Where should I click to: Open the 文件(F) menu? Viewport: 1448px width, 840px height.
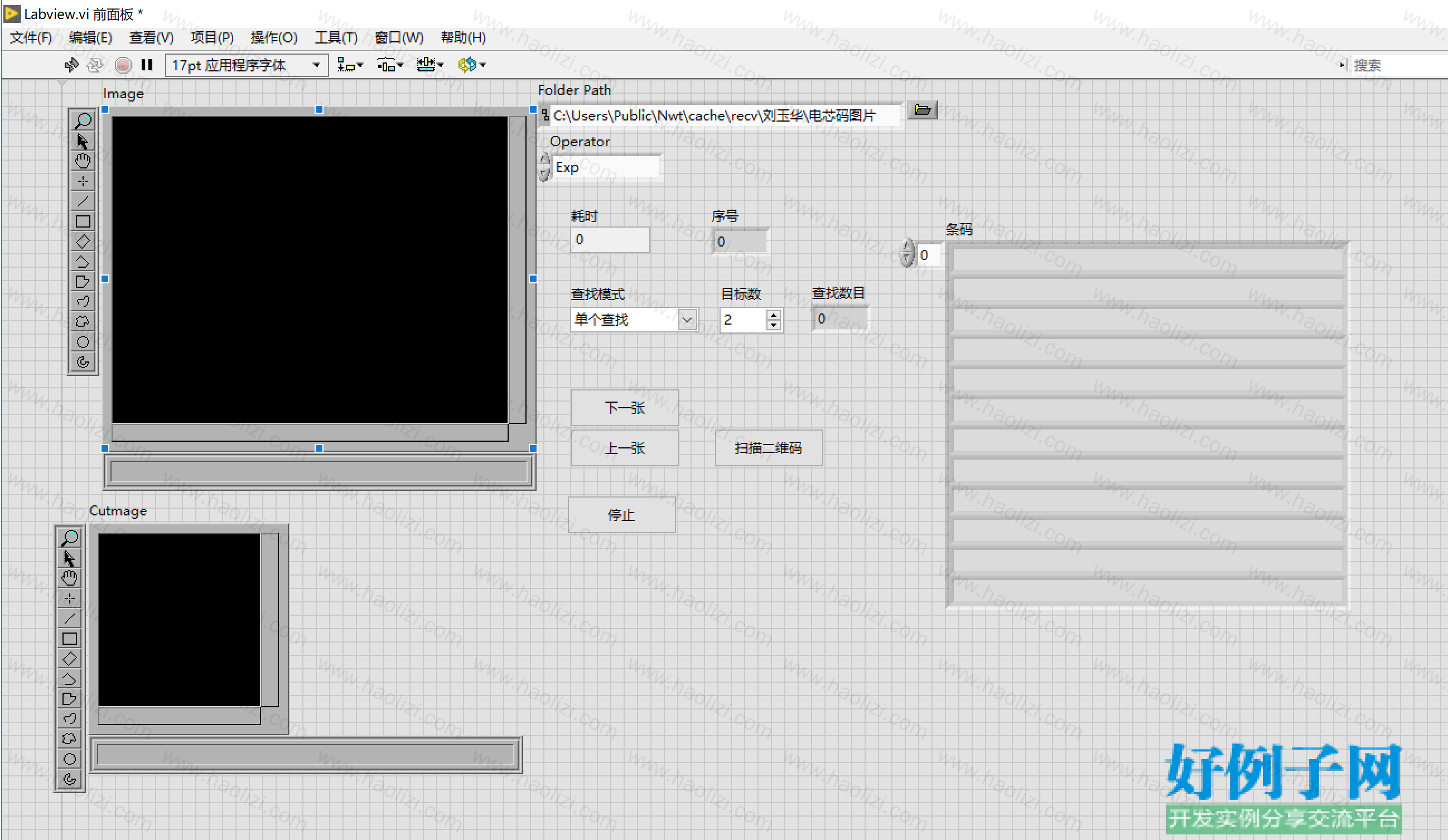[x=31, y=38]
